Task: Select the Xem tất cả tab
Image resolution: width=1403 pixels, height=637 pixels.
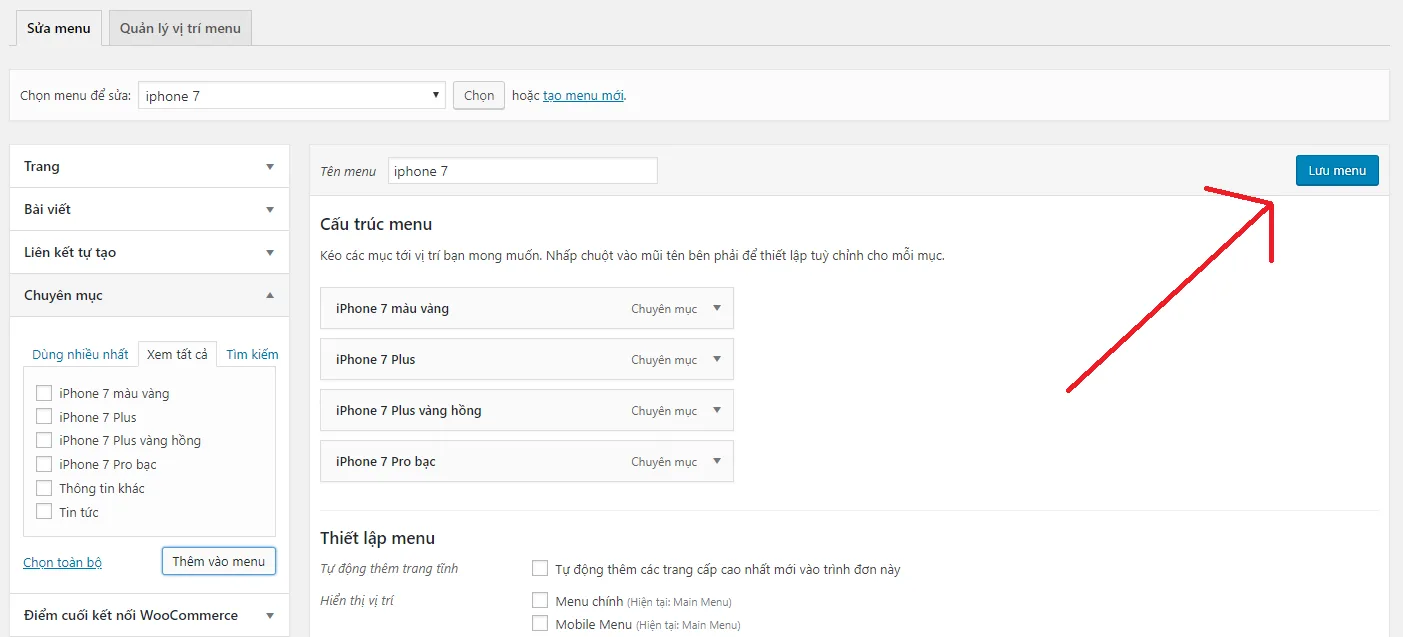Action: click(177, 354)
